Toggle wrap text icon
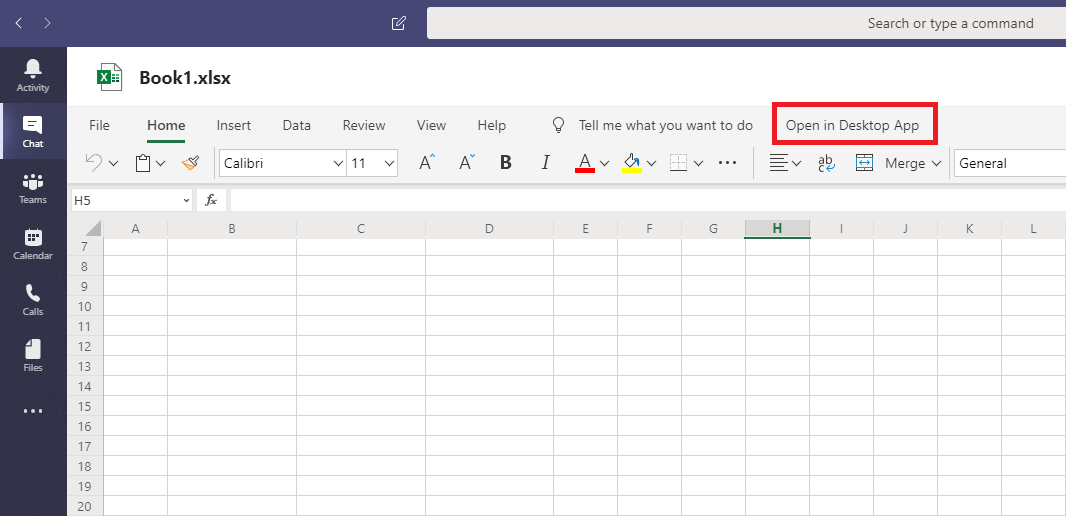This screenshot has width=1066, height=516. point(826,163)
